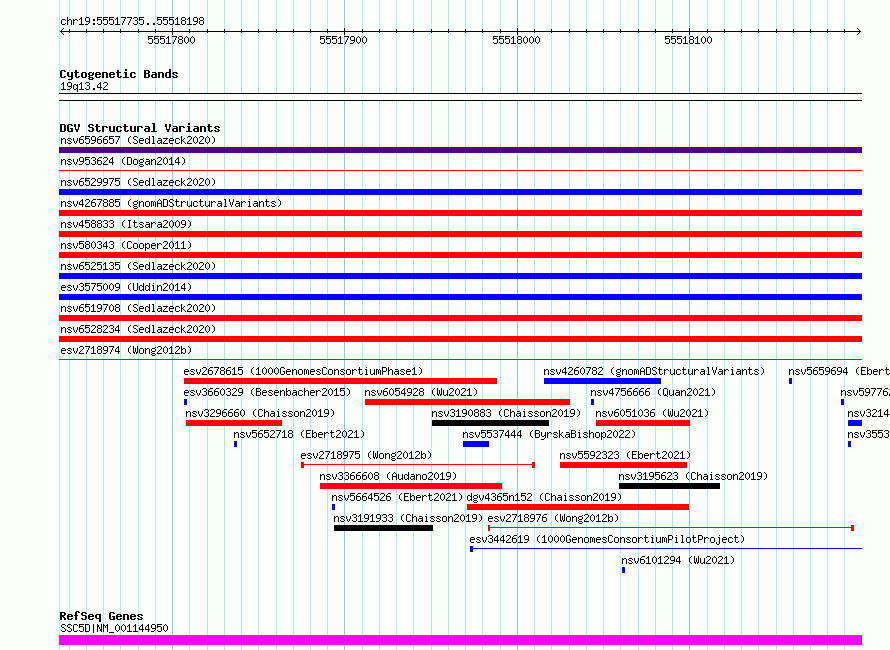Screen dimensions: 890x650
Task: Click the red bar under esv2678615
Action: (340, 381)
